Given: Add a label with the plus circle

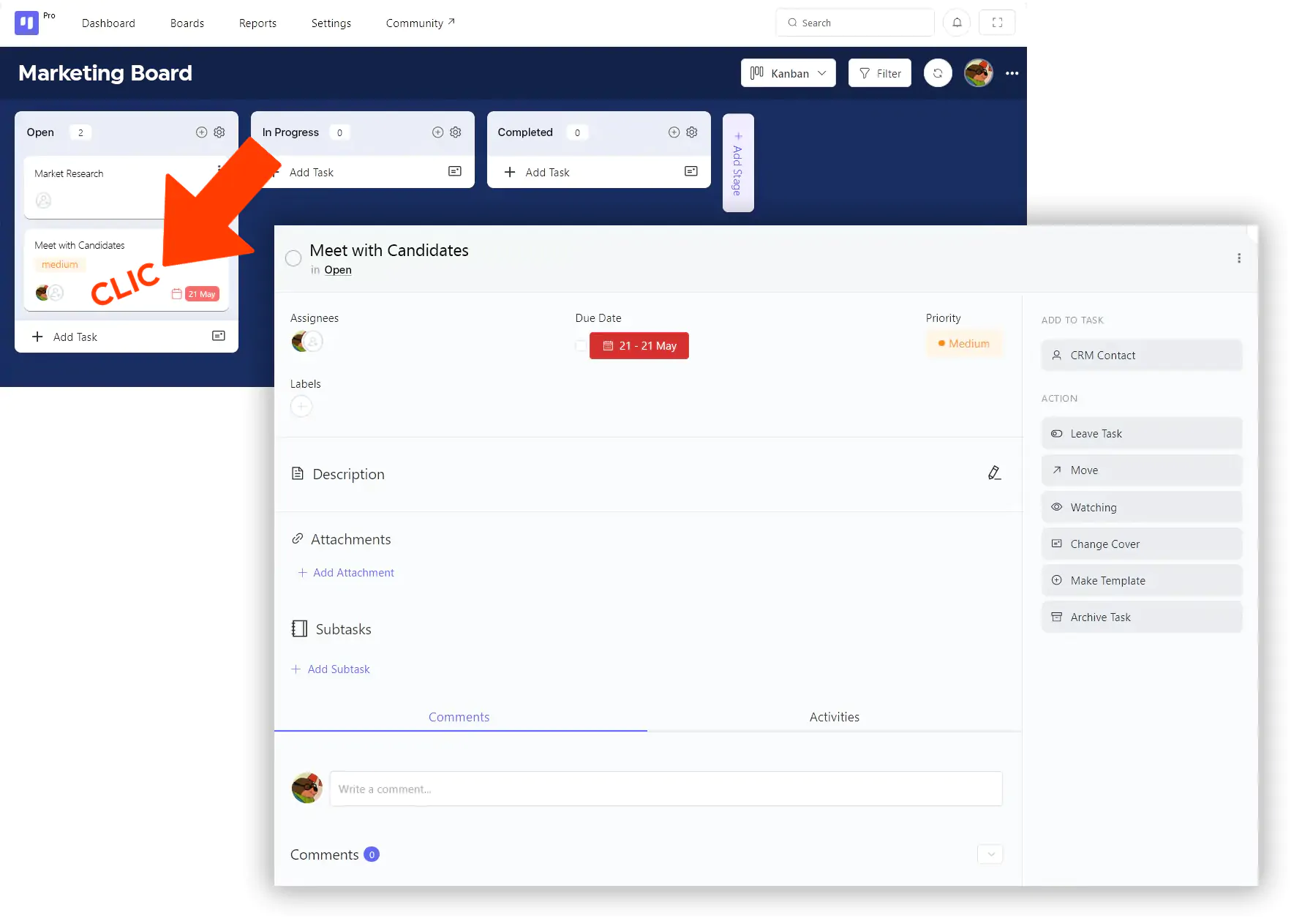Looking at the screenshot, I should (x=301, y=406).
